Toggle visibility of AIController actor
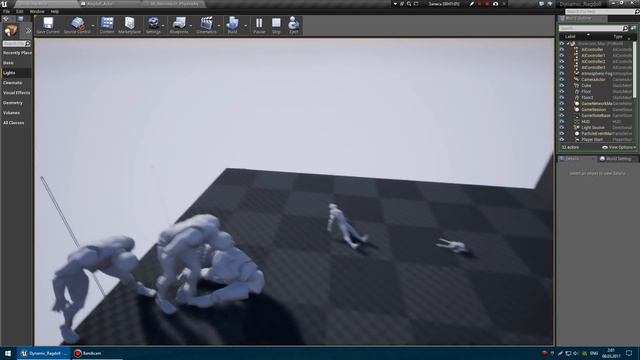Viewport: 640px width, 360px height. 562,49
